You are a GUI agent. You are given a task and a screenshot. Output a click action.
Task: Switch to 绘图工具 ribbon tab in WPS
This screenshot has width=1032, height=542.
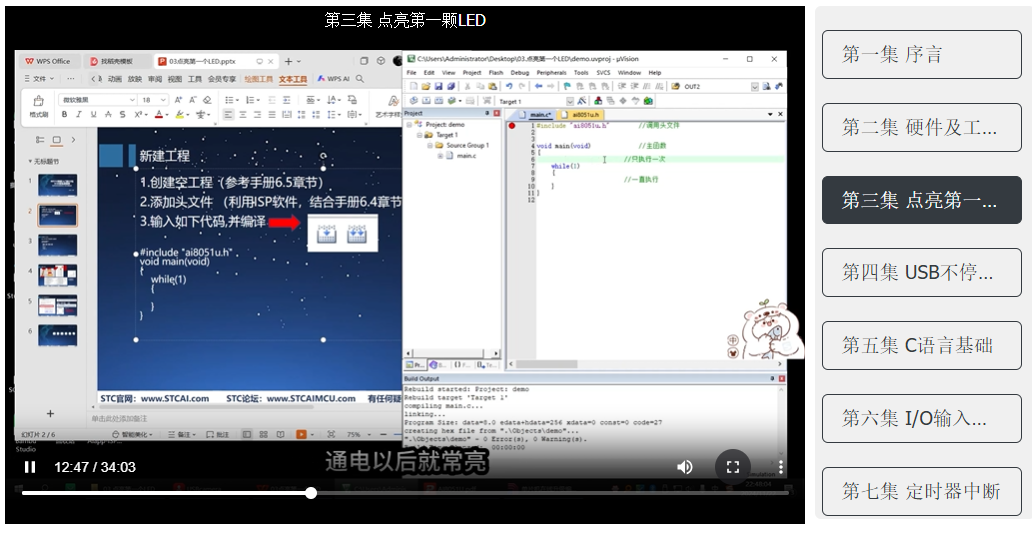[x=259, y=79]
